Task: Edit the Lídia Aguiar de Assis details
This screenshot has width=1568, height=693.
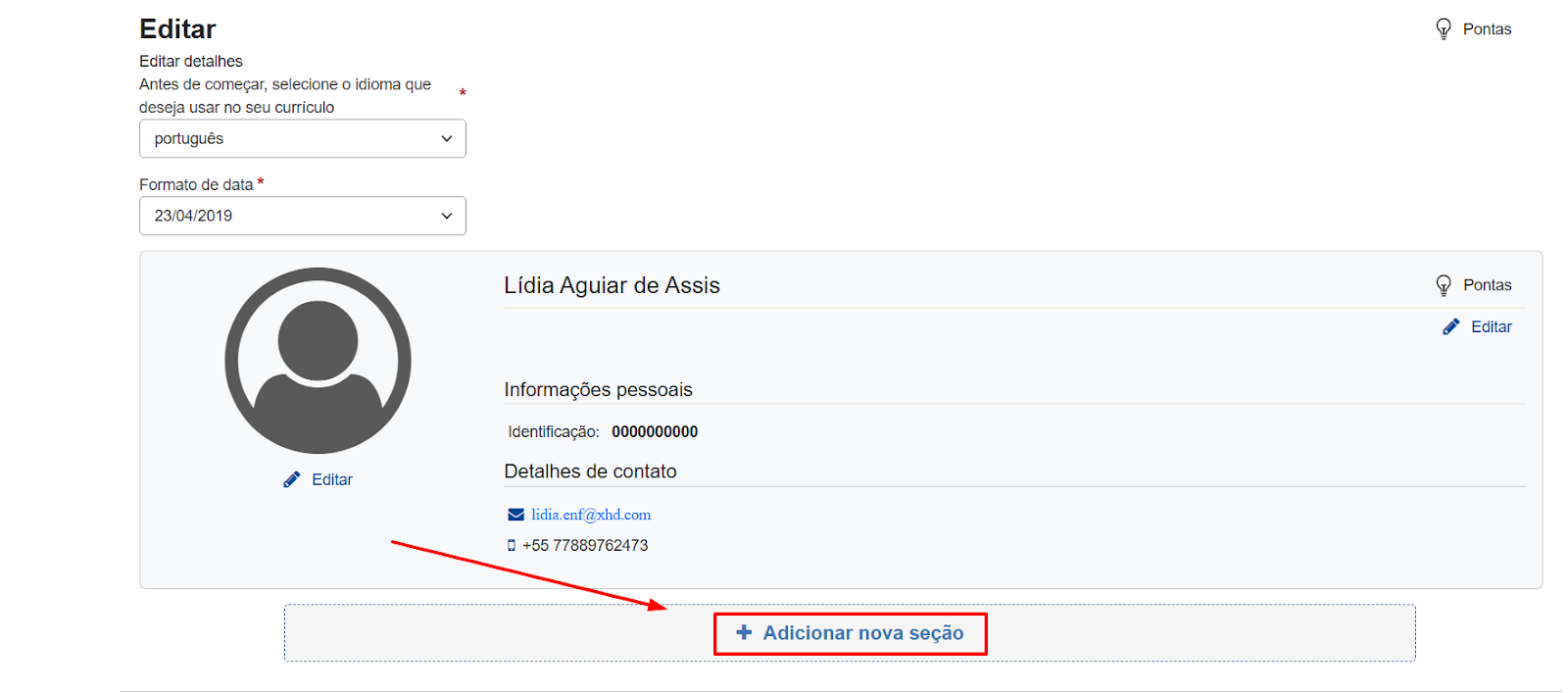Action: click(x=1491, y=326)
